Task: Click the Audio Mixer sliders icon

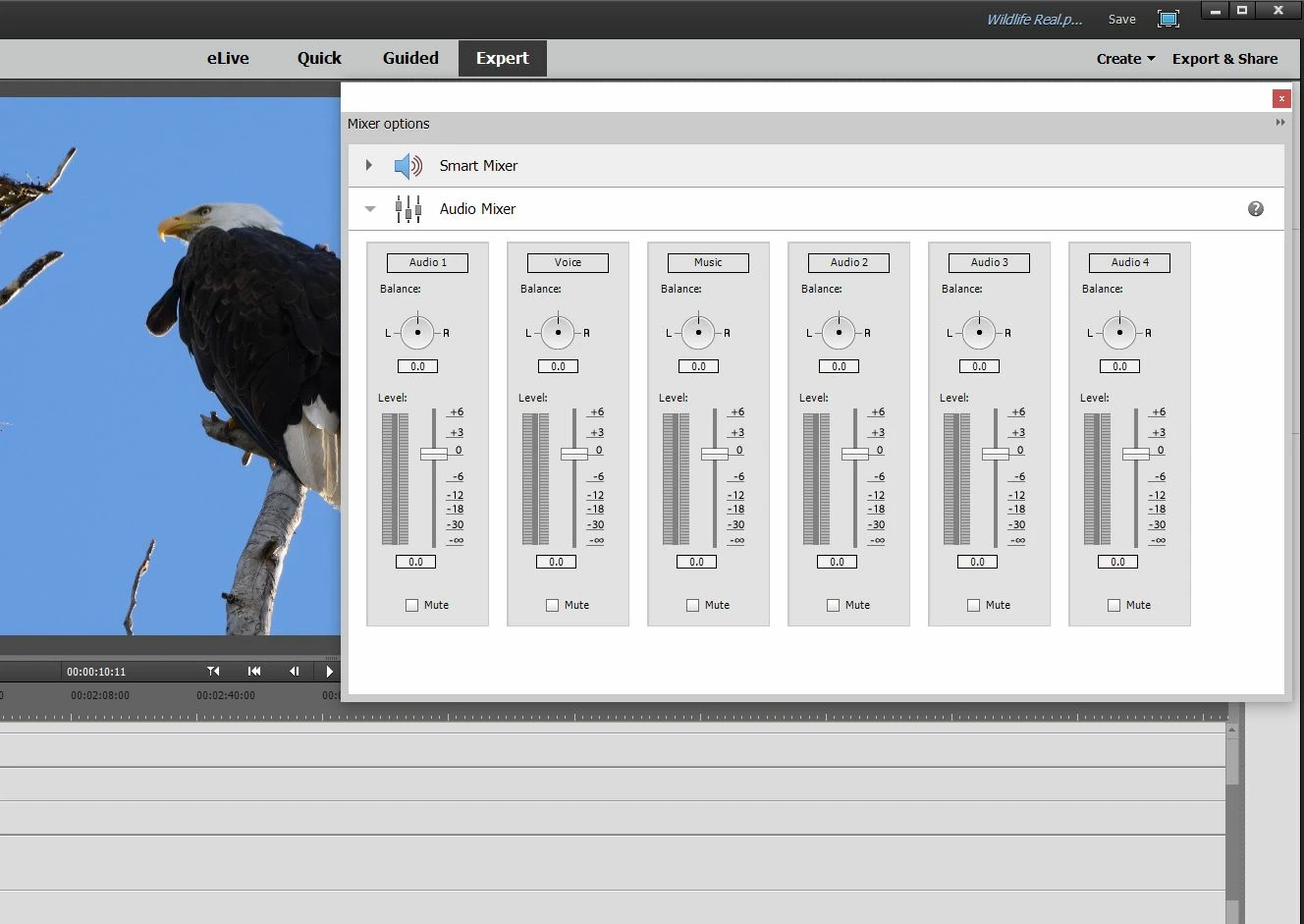Action: tap(407, 209)
